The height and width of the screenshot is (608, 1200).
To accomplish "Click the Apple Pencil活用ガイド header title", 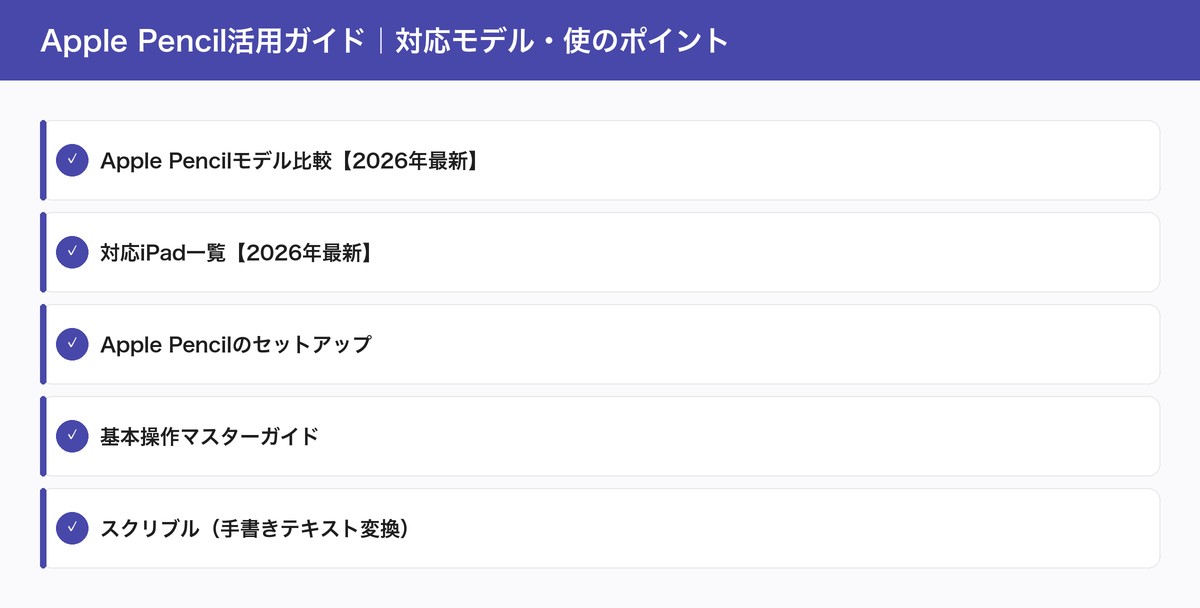I will tap(384, 41).
